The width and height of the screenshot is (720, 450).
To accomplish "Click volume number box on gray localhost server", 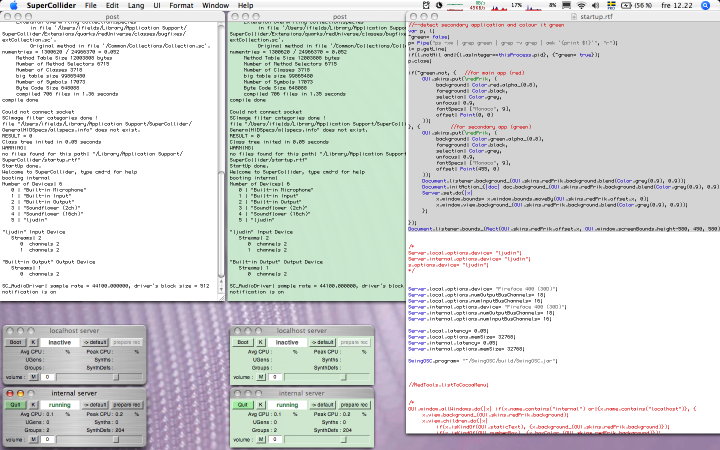I will click(47, 377).
